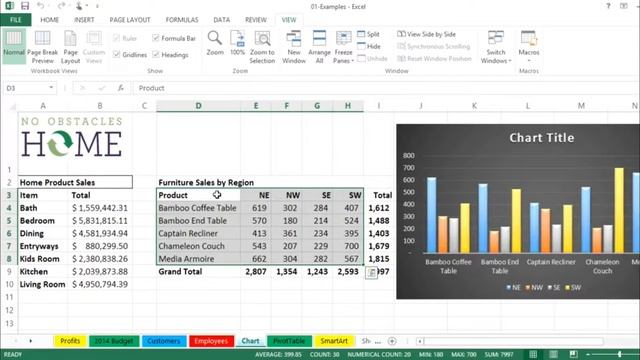
Task: Open the FILE tab
Action: (x=16, y=20)
